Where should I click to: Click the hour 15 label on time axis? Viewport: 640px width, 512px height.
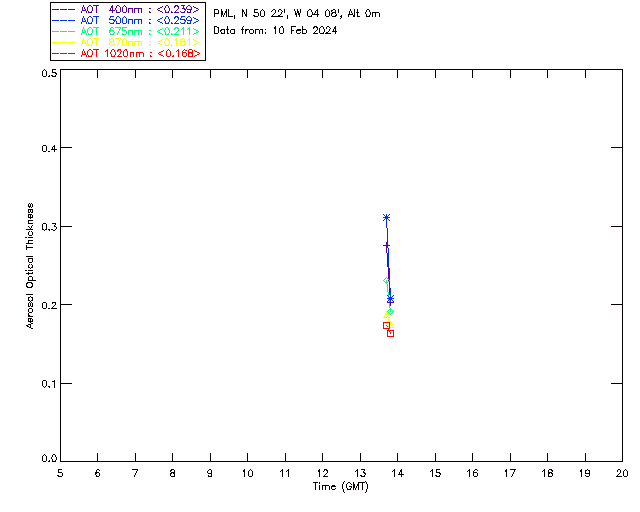[435, 473]
